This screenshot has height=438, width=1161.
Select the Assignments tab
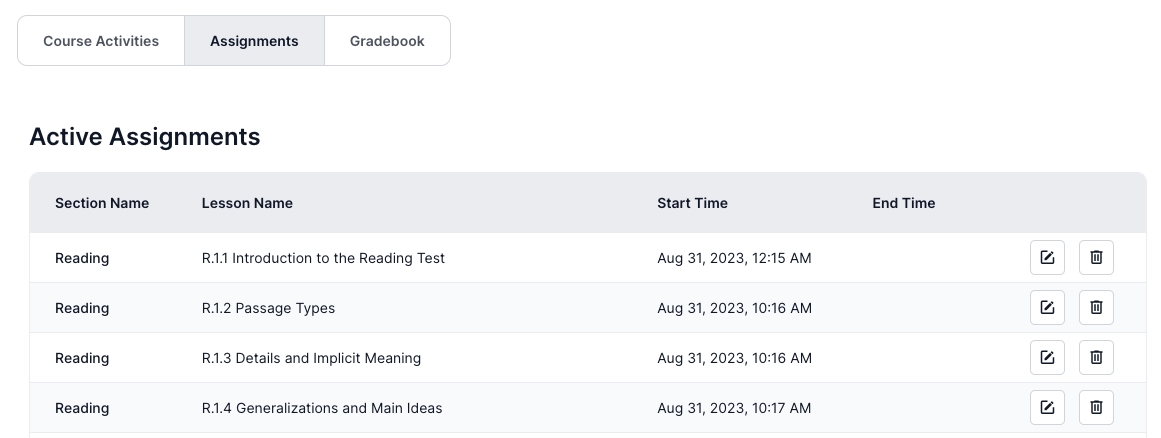click(x=254, y=41)
